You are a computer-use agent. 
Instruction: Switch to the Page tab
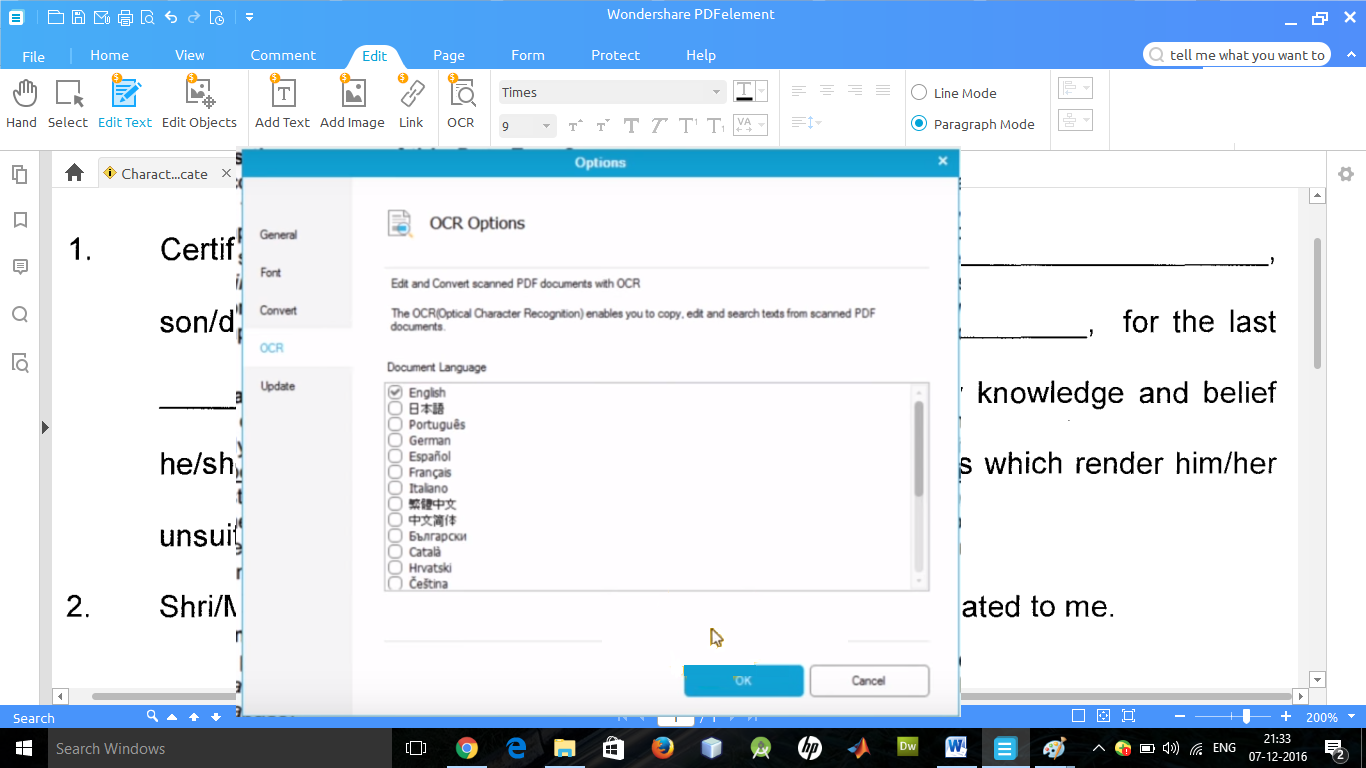[449, 55]
